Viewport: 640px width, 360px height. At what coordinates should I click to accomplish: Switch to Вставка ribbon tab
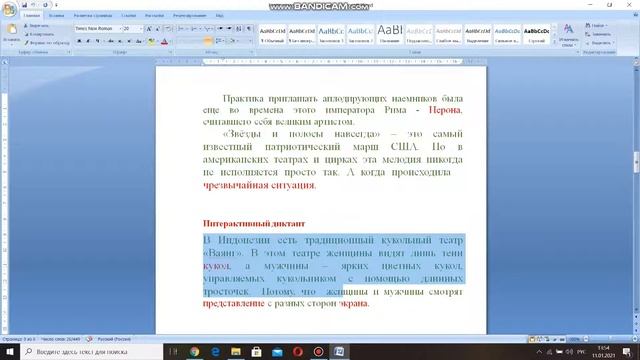(56, 16)
